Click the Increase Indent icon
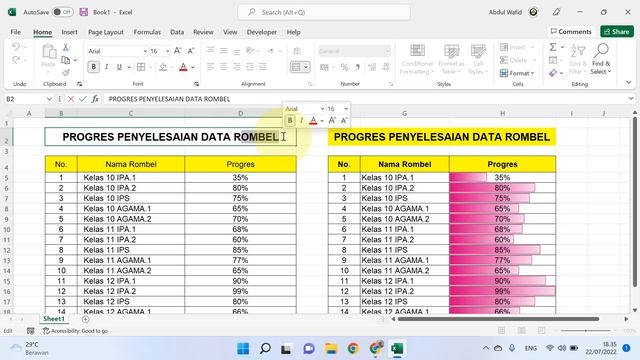Image resolution: width=640 pixels, height=360 pixels. [x=263, y=67]
